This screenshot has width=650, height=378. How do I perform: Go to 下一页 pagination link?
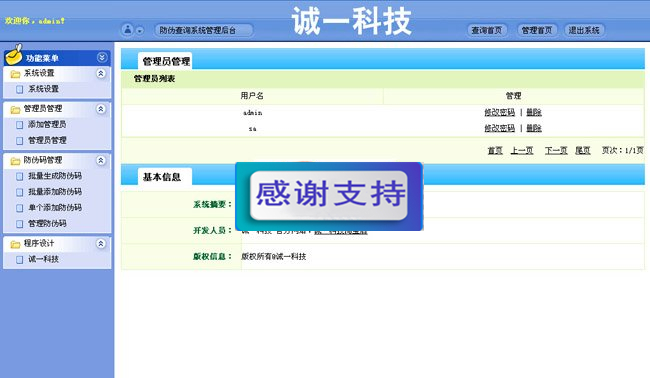556,150
